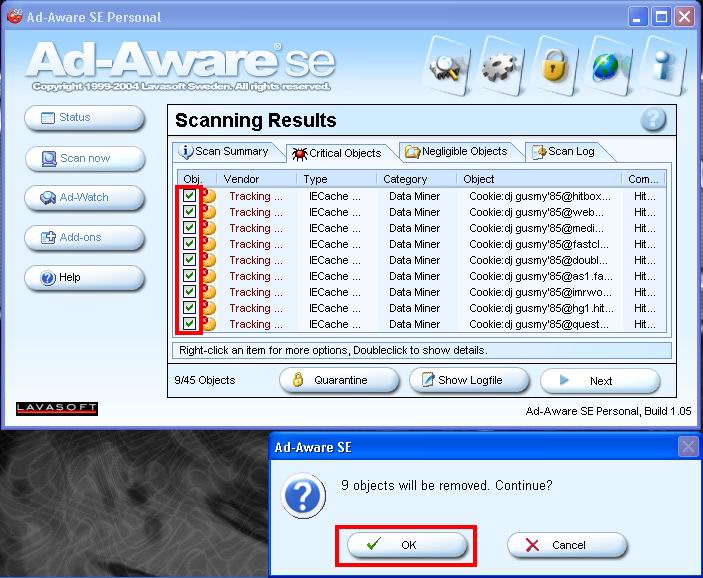Maximize the Ad-Aware SE Personal window
The image size is (703, 578).
[x=661, y=17]
